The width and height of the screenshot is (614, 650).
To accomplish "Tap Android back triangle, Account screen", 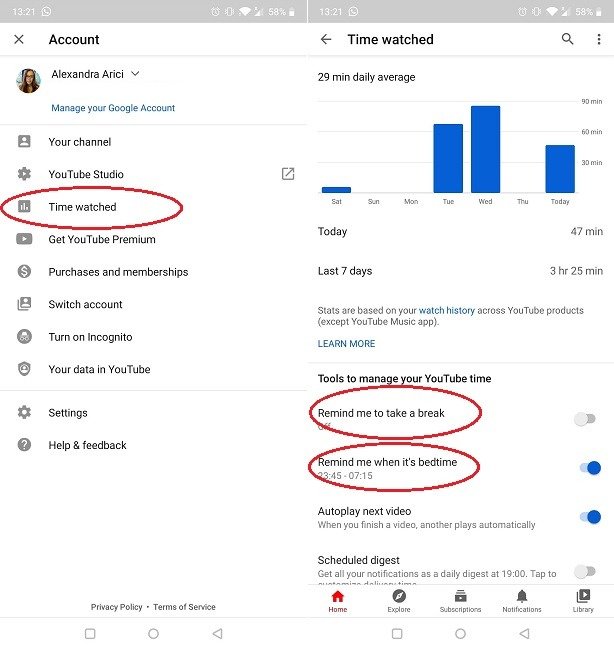I will tap(217, 633).
